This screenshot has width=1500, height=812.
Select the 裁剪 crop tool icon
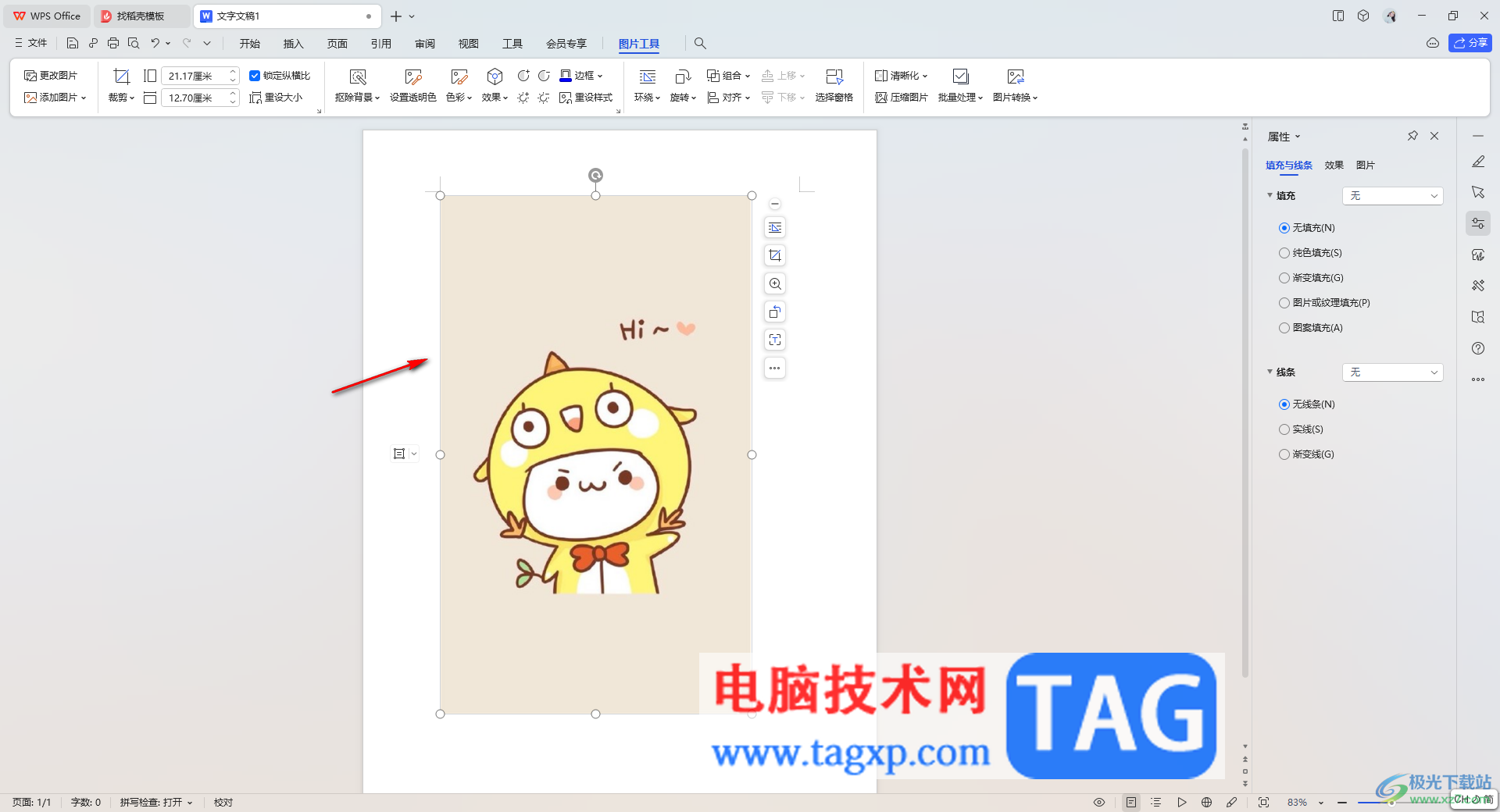point(121,76)
